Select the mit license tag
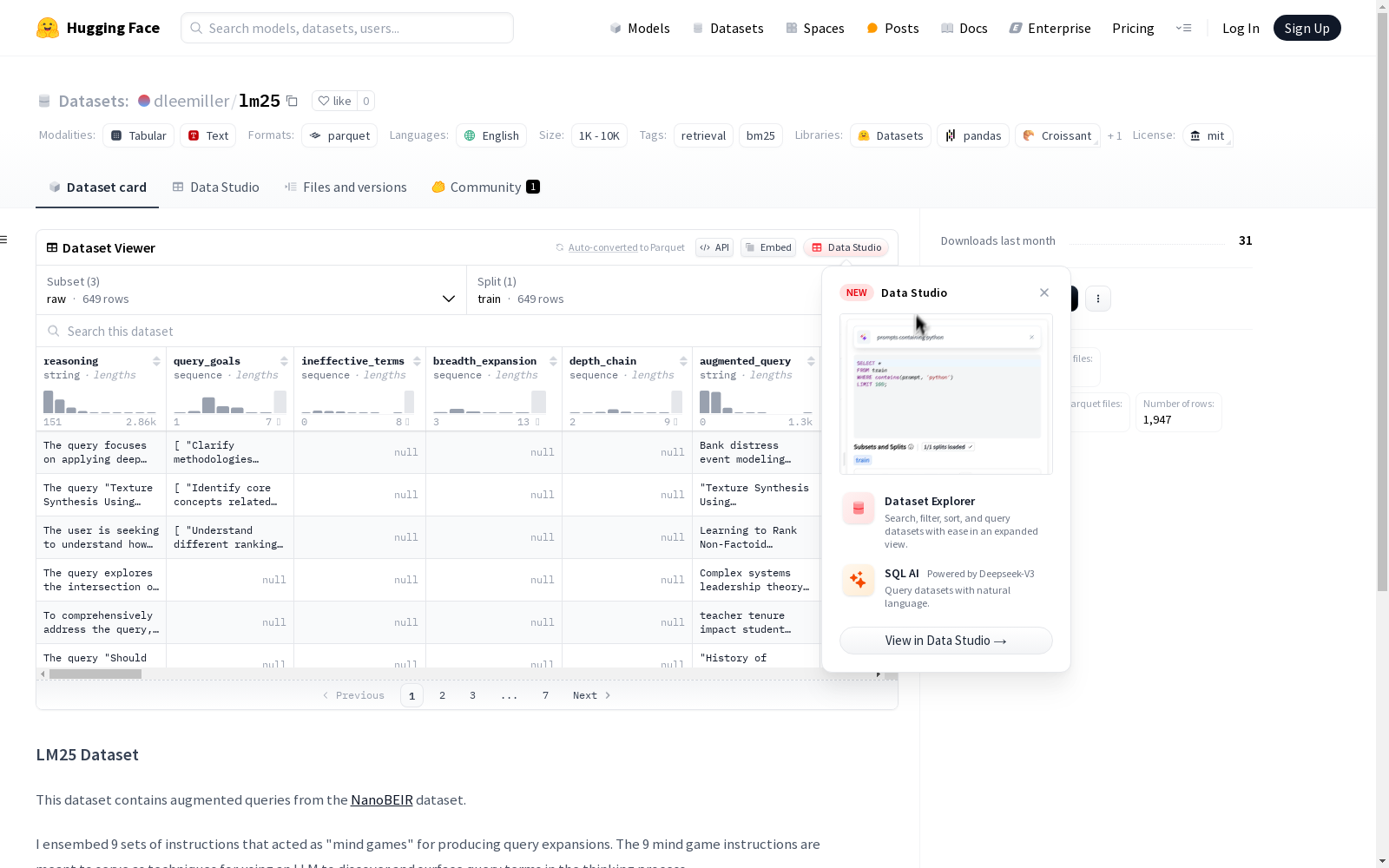 pyautogui.click(x=1208, y=135)
